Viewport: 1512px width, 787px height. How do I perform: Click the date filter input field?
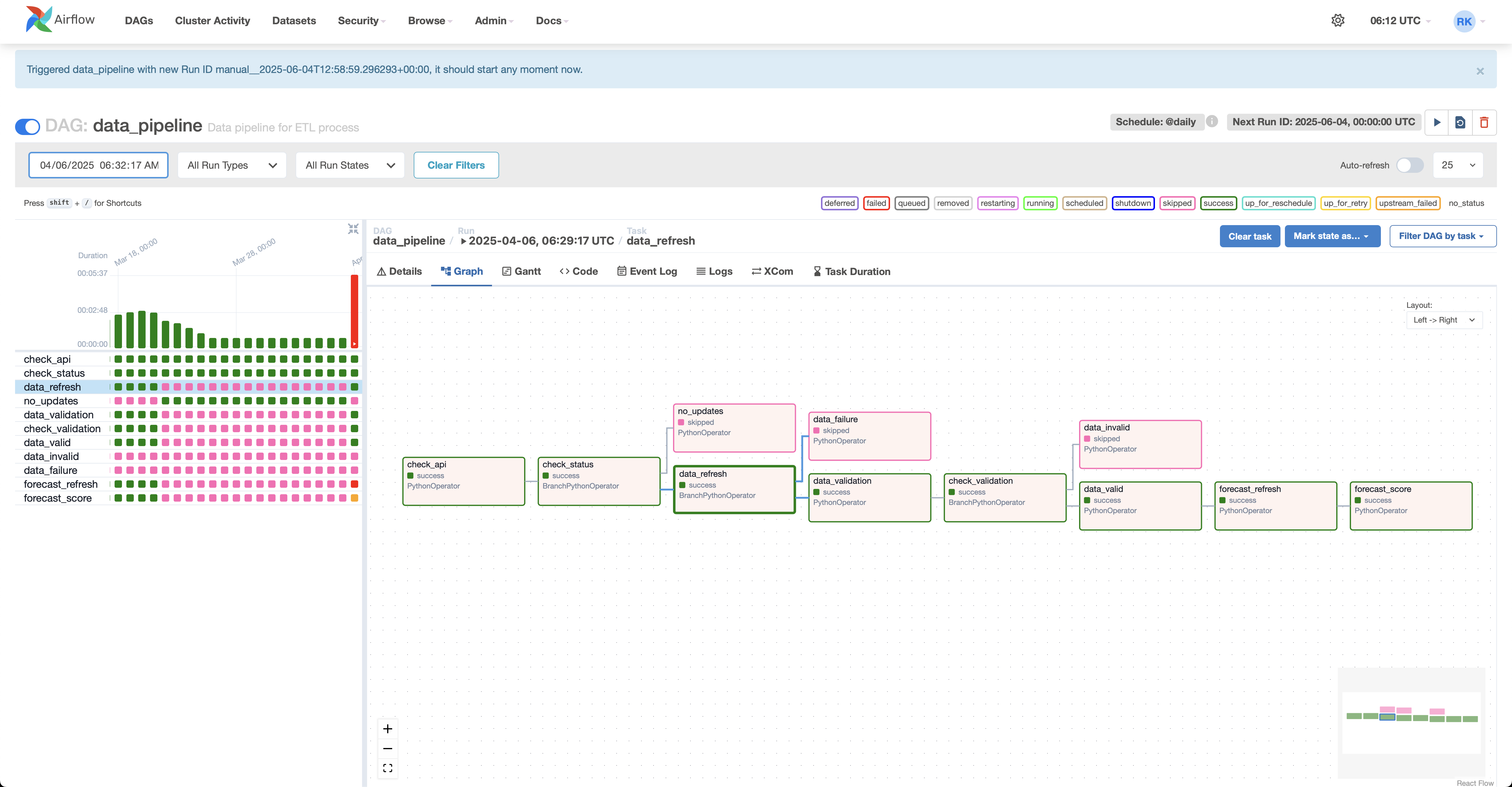98,165
